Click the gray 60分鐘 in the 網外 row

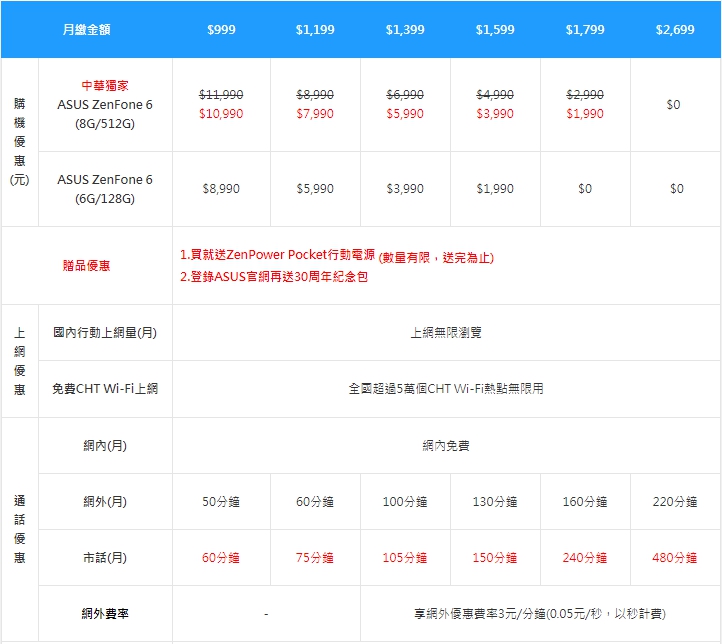pyautogui.click(x=315, y=502)
